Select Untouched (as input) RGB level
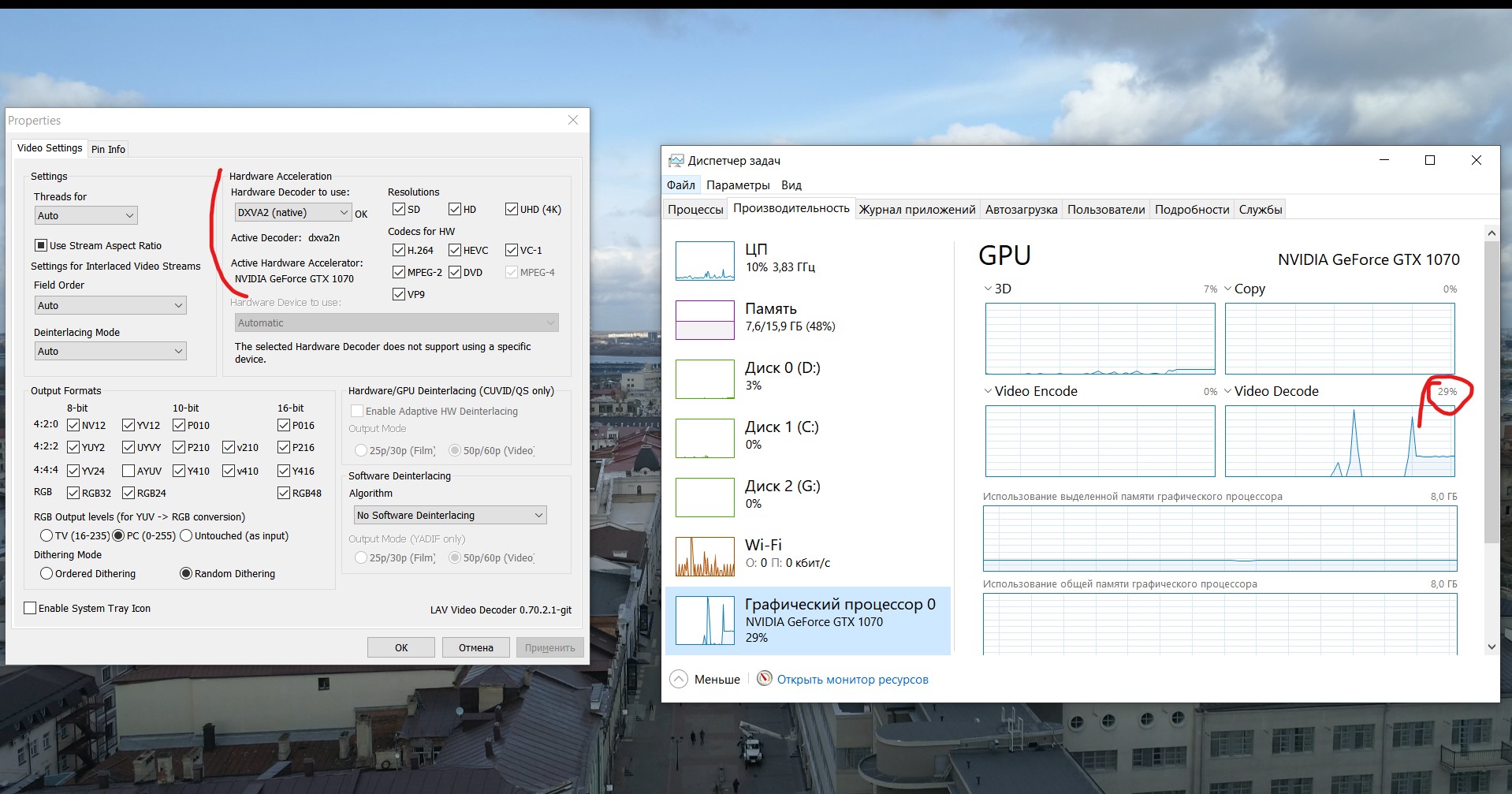This screenshot has height=794, width=1512. coord(186,535)
